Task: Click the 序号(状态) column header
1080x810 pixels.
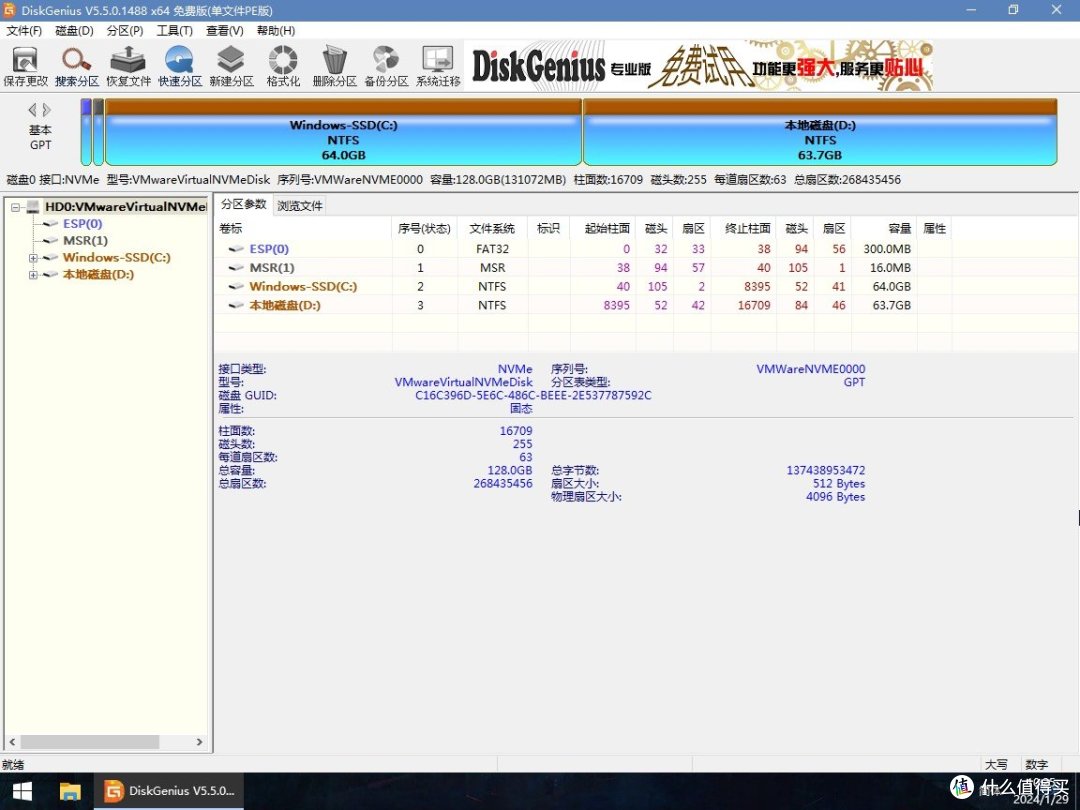Action: coord(424,229)
